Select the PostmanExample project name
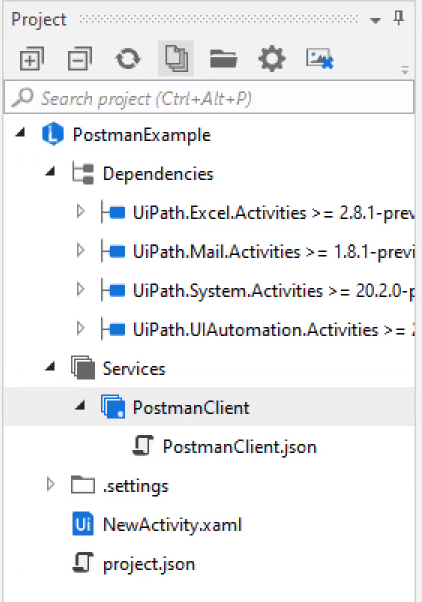 click(142, 135)
